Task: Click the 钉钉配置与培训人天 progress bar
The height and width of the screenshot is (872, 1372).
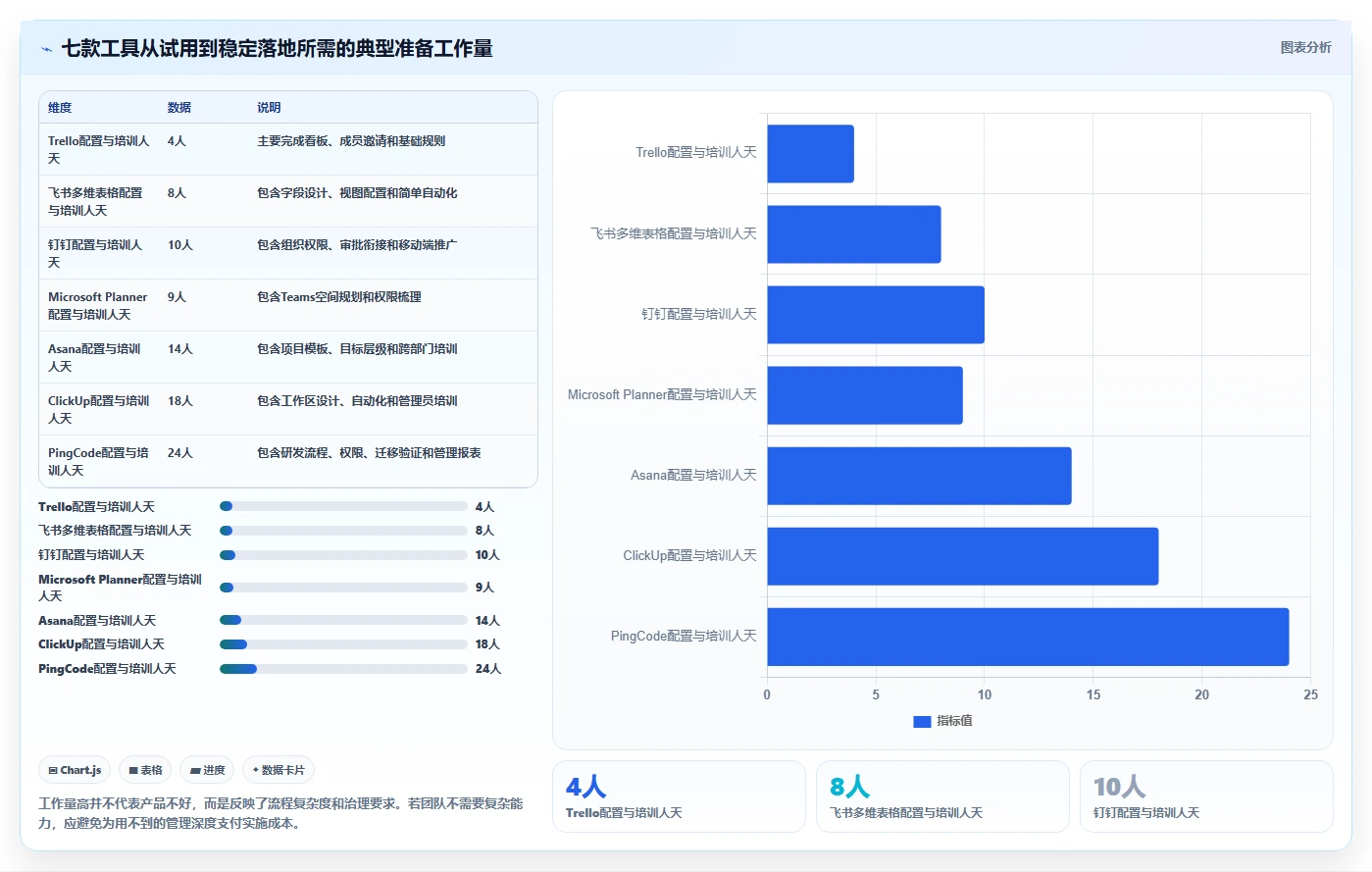Action: point(343,555)
